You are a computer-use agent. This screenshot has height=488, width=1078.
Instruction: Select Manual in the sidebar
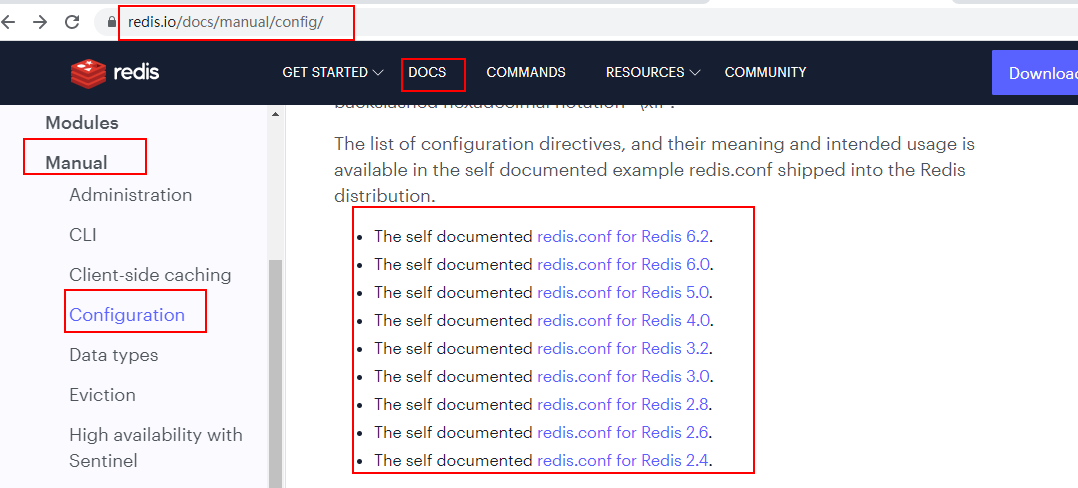tap(76, 163)
